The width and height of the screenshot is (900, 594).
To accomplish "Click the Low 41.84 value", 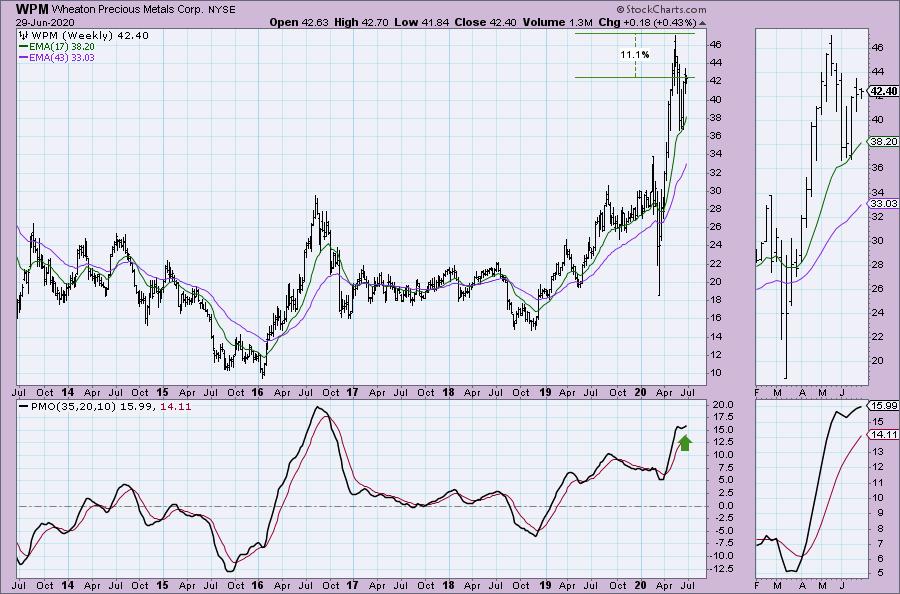I will click(422, 22).
